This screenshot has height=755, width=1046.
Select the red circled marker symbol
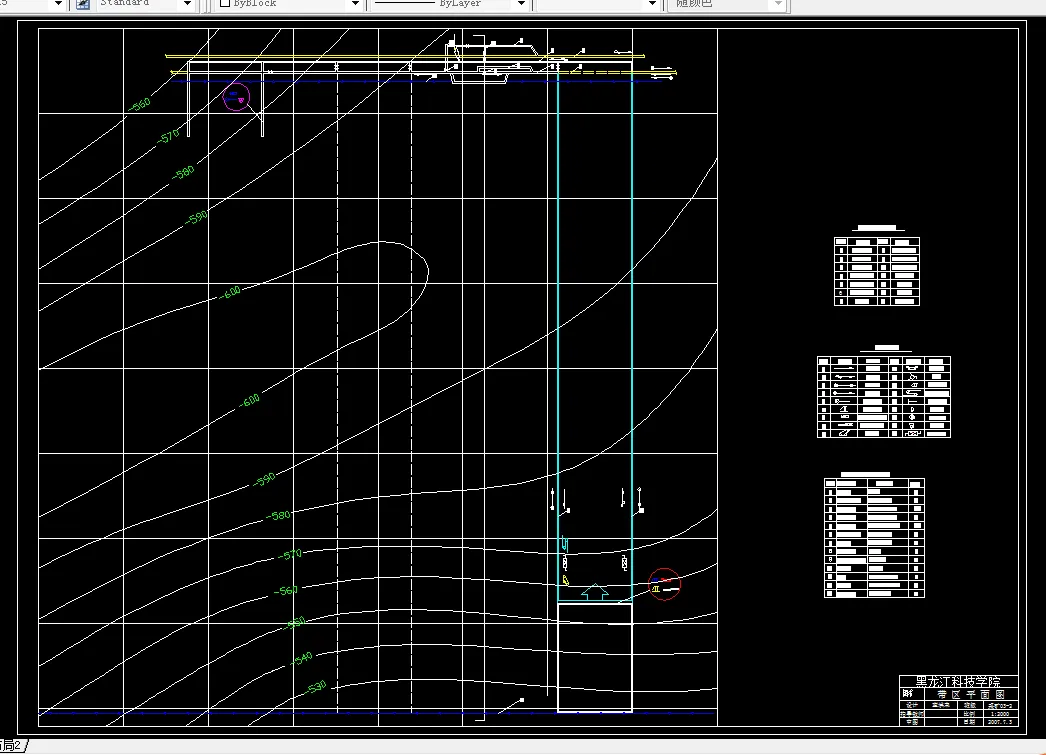(664, 584)
